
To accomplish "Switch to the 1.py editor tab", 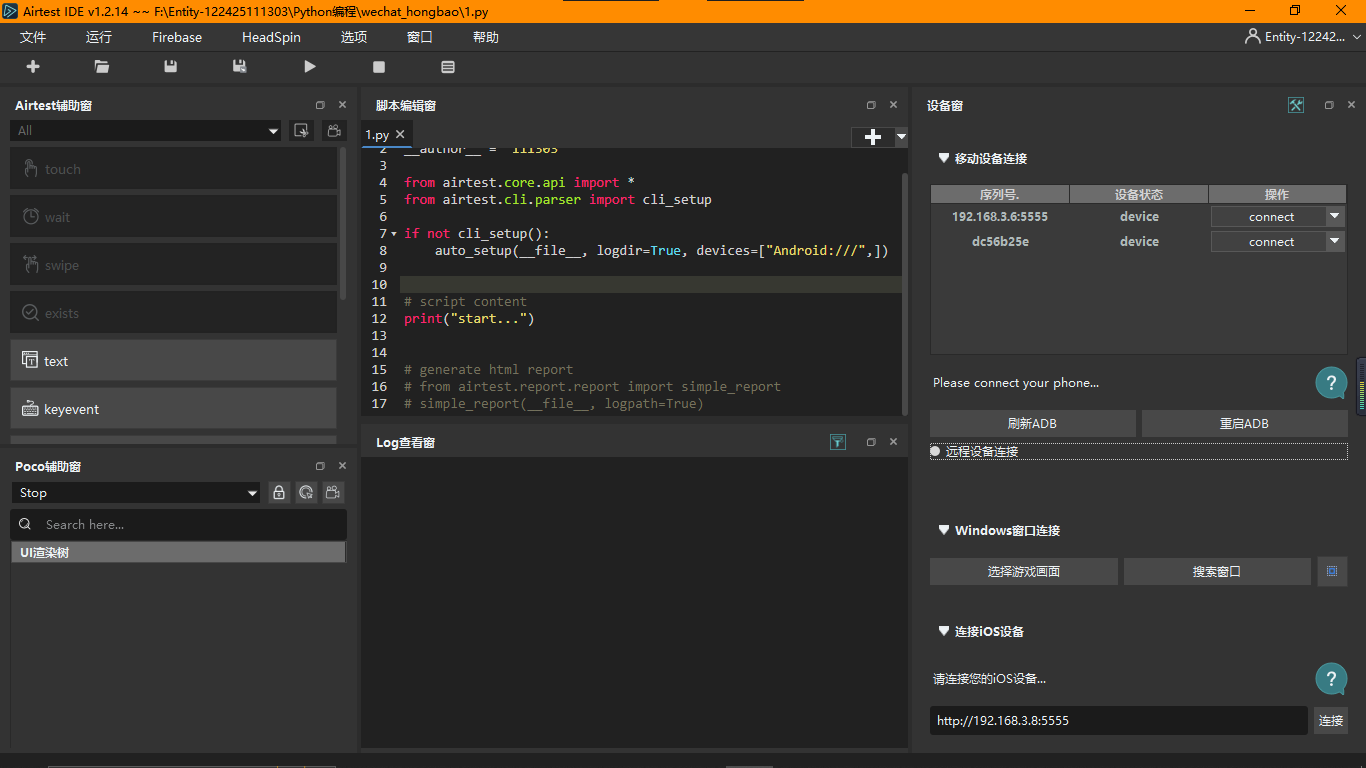I will pos(386,134).
